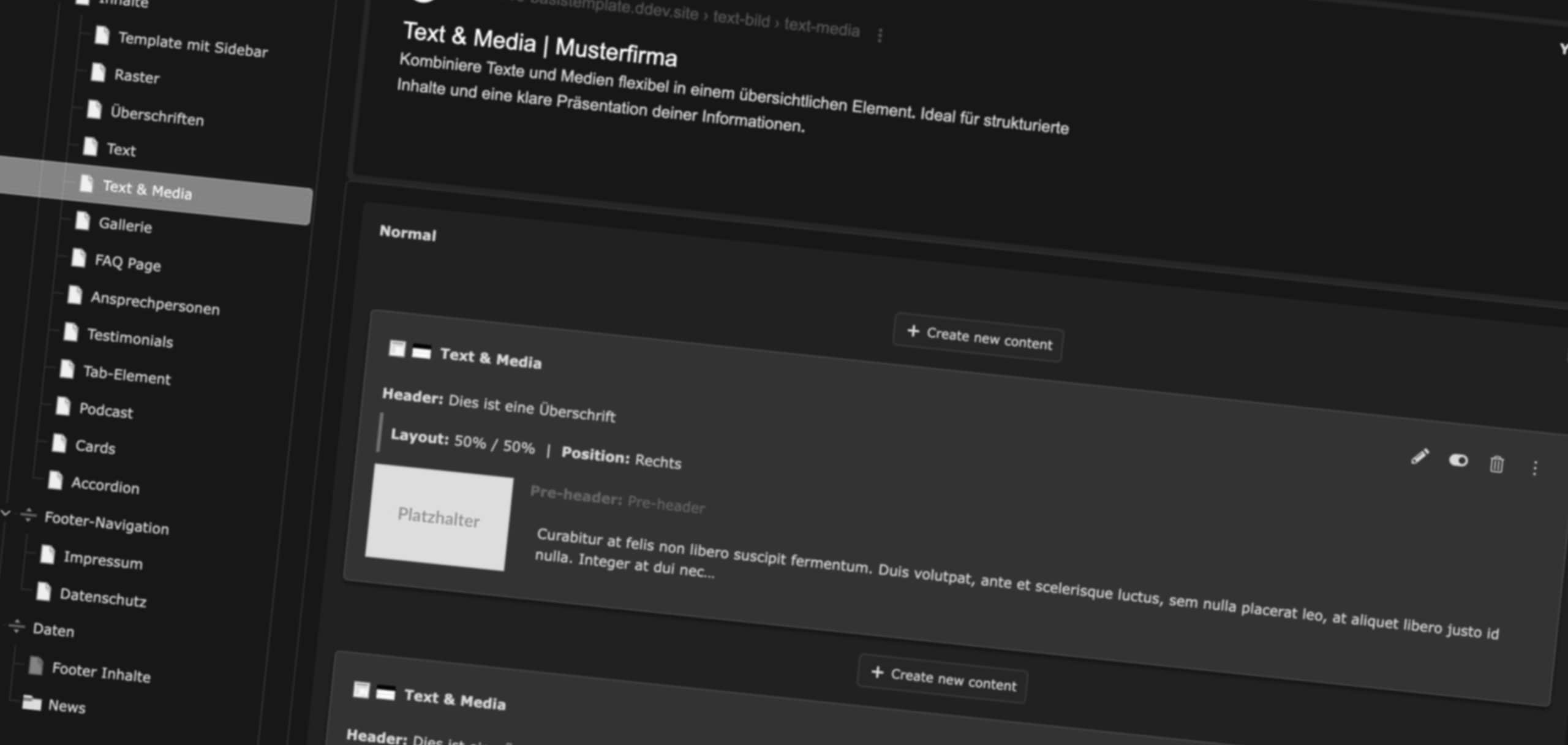This screenshot has width=1568, height=745.
Task: Click the Platzhalter image thumbnail
Action: pyautogui.click(x=439, y=518)
